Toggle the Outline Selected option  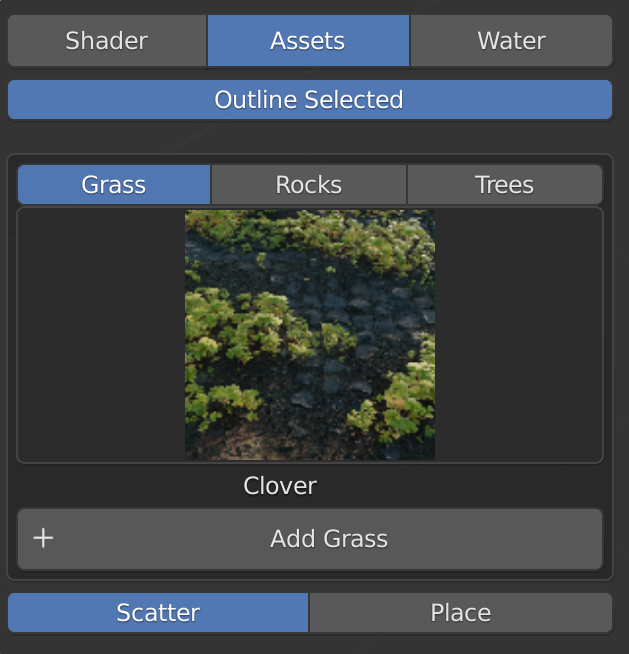(x=309, y=100)
